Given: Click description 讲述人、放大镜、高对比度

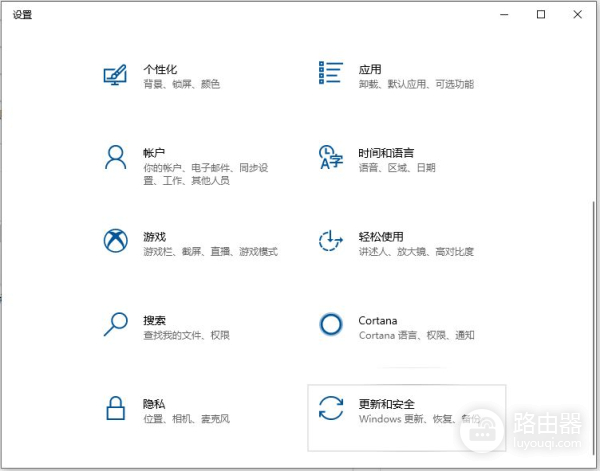Looking at the screenshot, I should click(416, 251).
